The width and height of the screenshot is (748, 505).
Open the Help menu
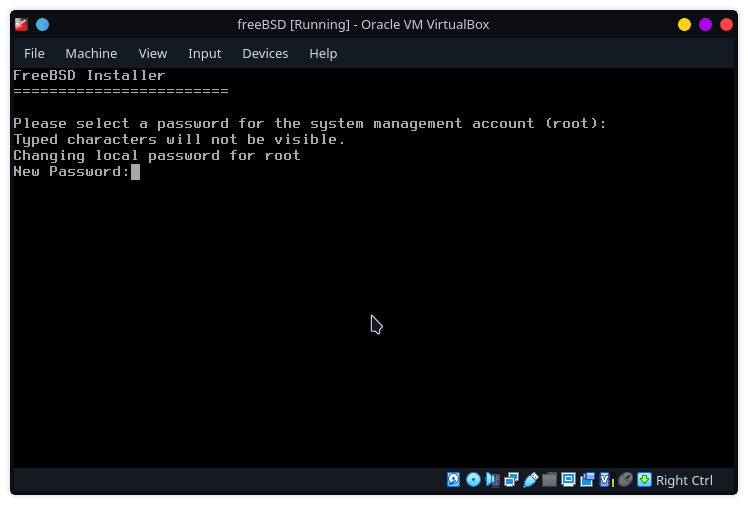point(323,53)
